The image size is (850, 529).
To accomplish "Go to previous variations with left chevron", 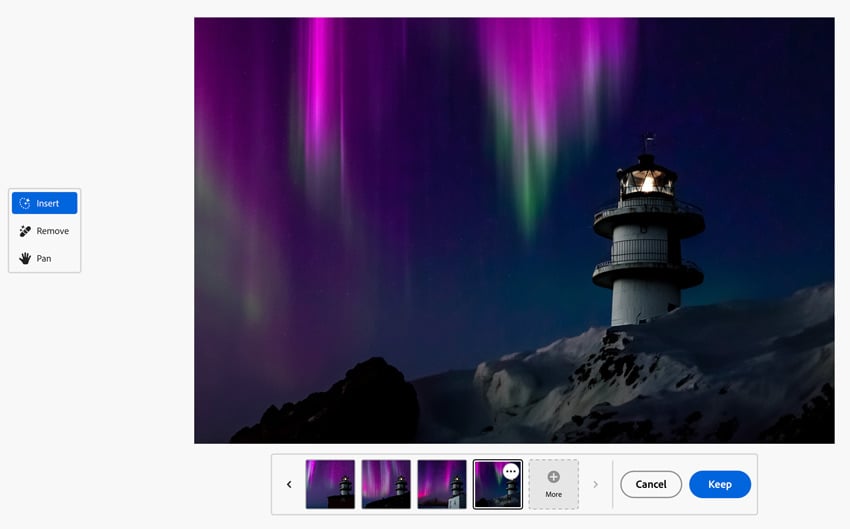I will click(289, 484).
